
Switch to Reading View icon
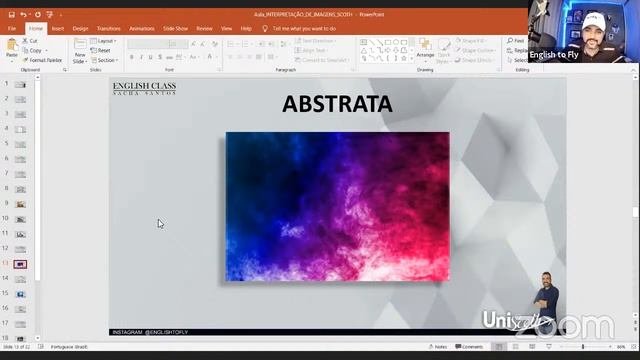coord(532,347)
